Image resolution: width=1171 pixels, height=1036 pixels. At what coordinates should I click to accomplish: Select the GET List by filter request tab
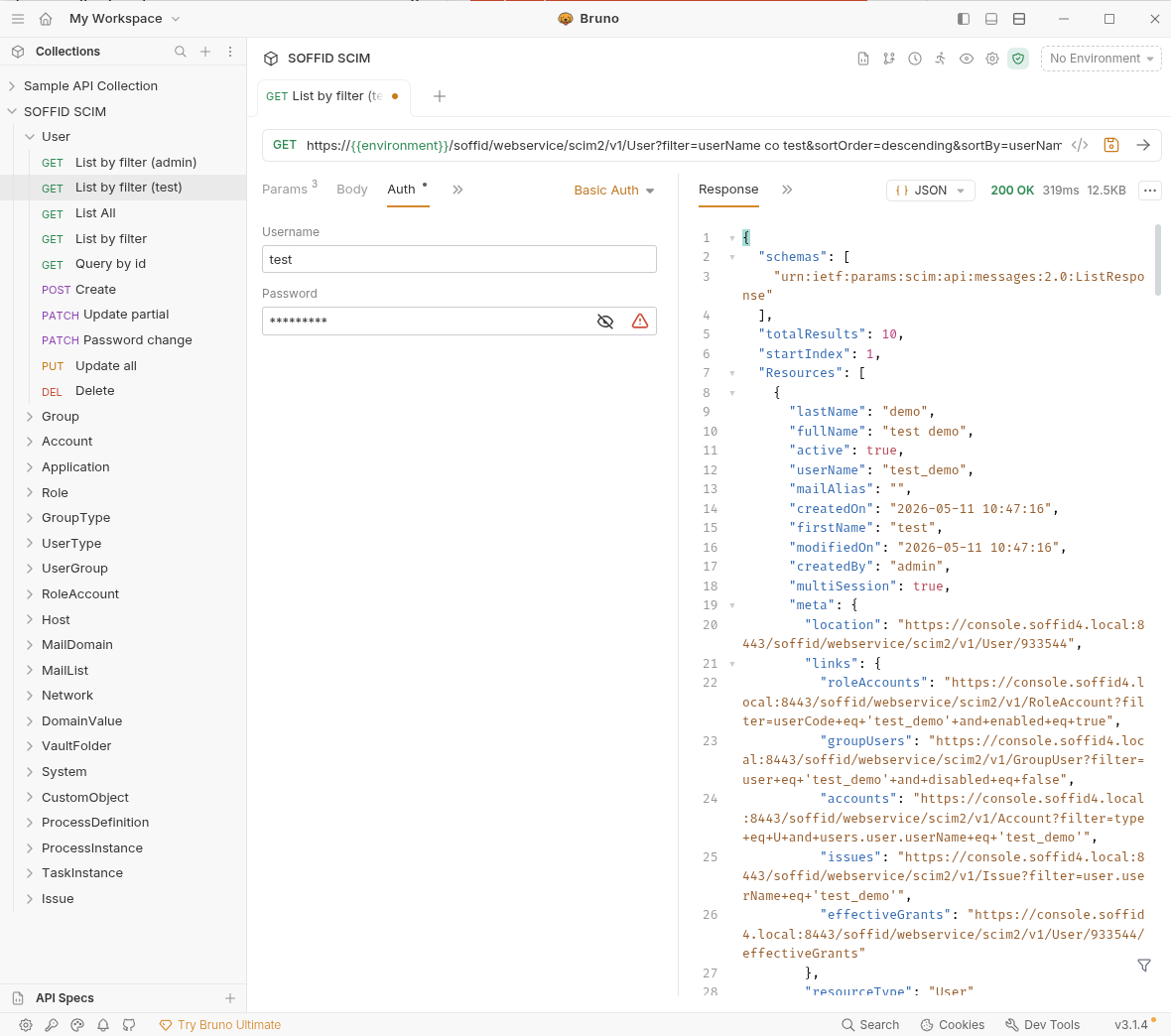pos(333,96)
